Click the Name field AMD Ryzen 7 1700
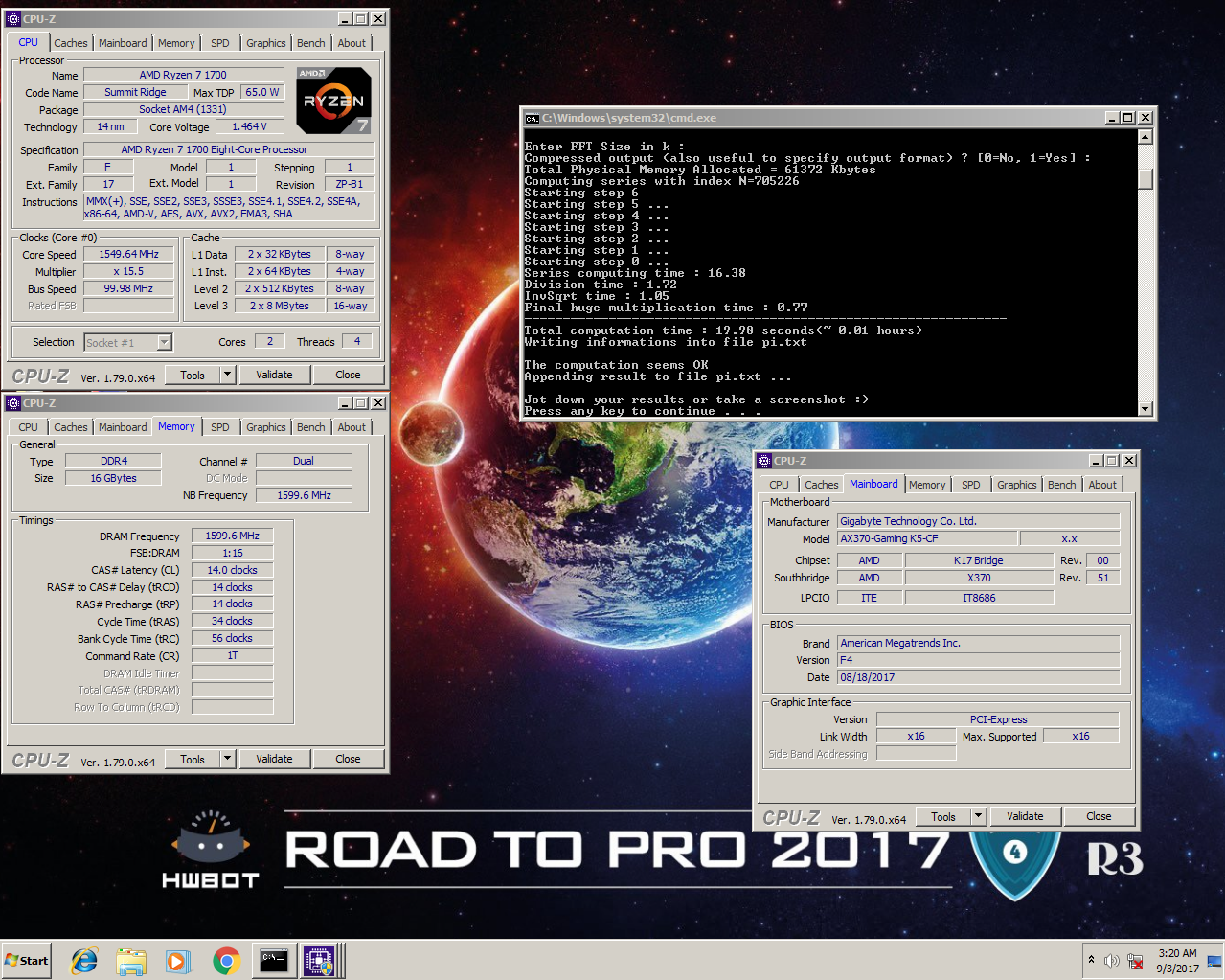This screenshot has height=980, width=1225. tap(183, 75)
